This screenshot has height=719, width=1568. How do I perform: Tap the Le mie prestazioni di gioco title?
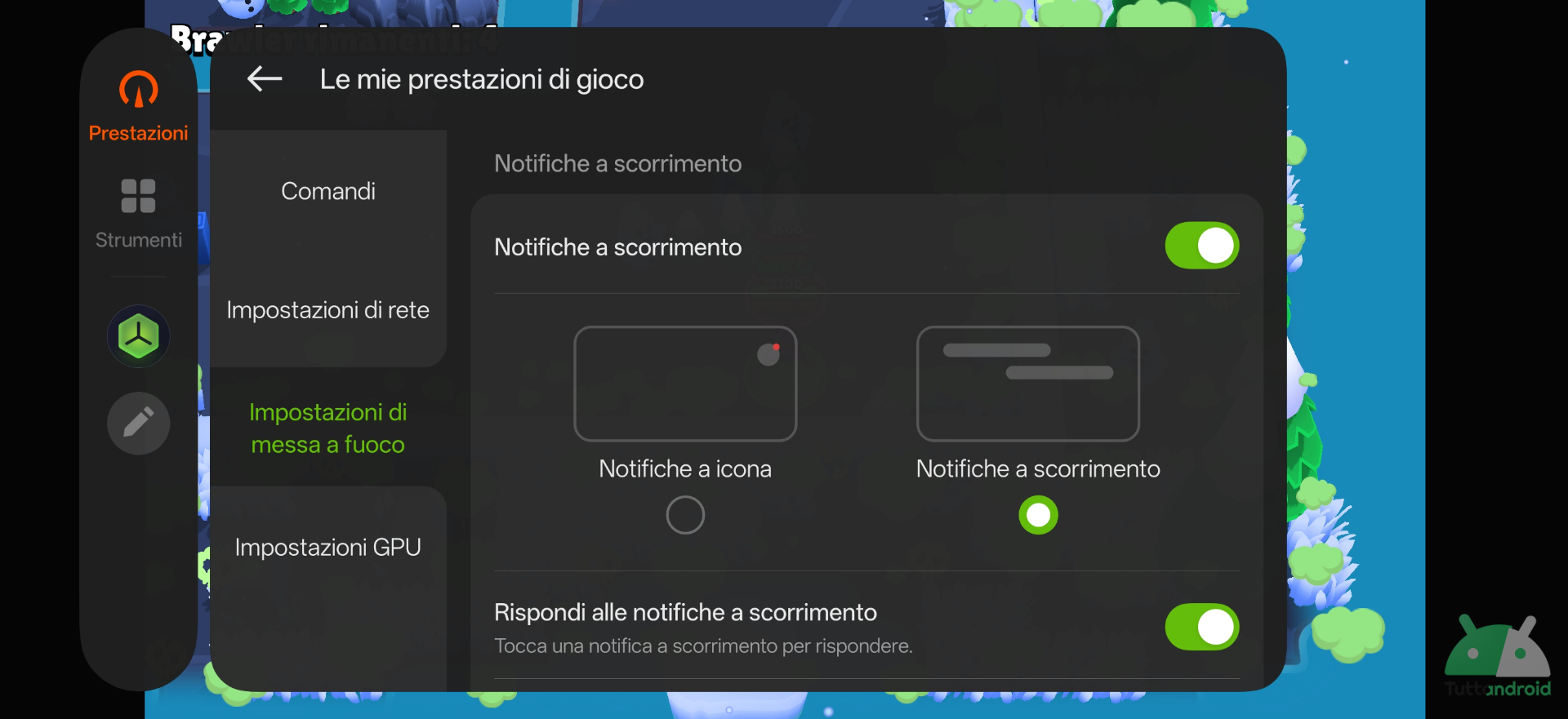[482, 79]
